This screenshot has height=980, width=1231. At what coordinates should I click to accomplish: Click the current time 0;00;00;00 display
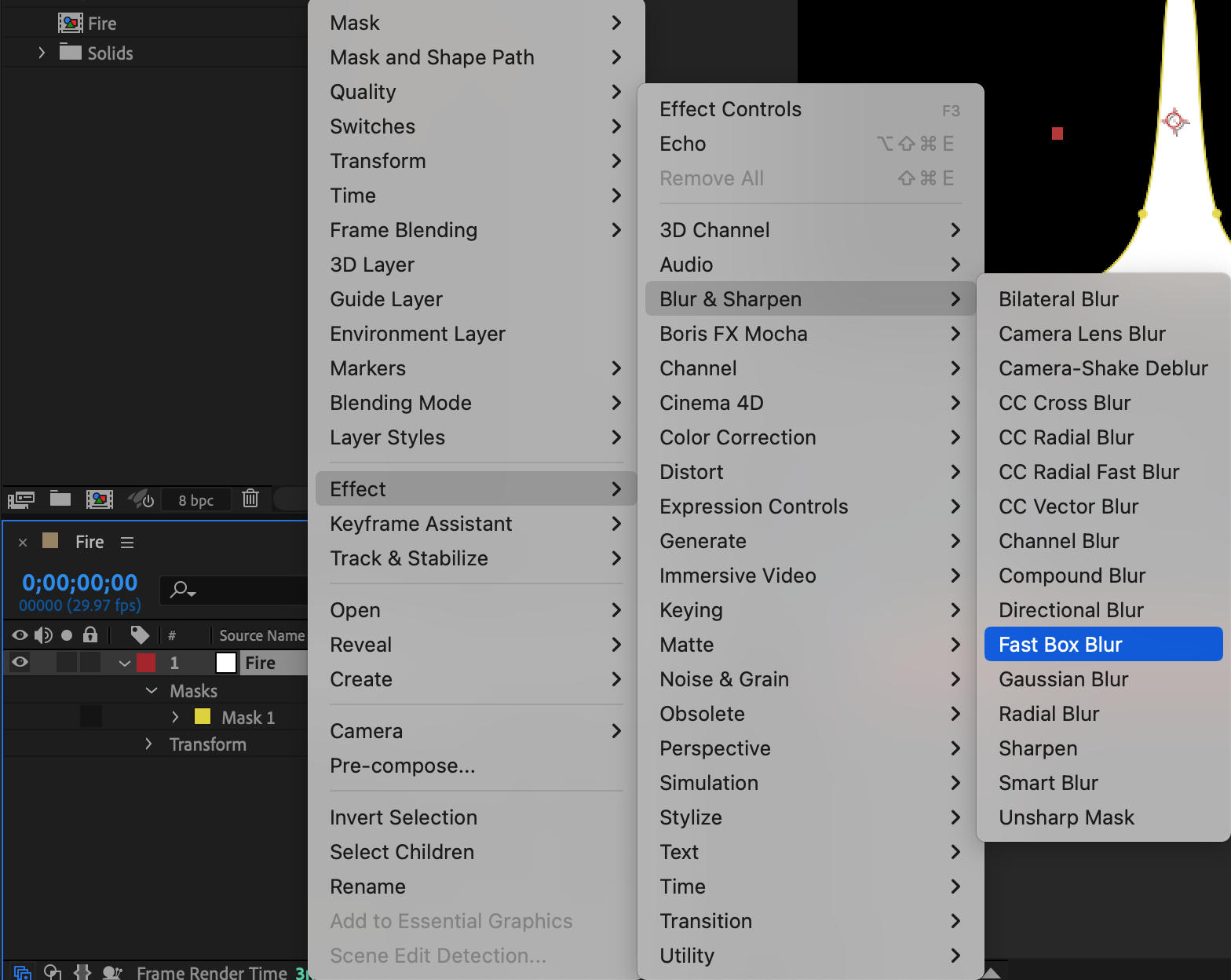(80, 583)
